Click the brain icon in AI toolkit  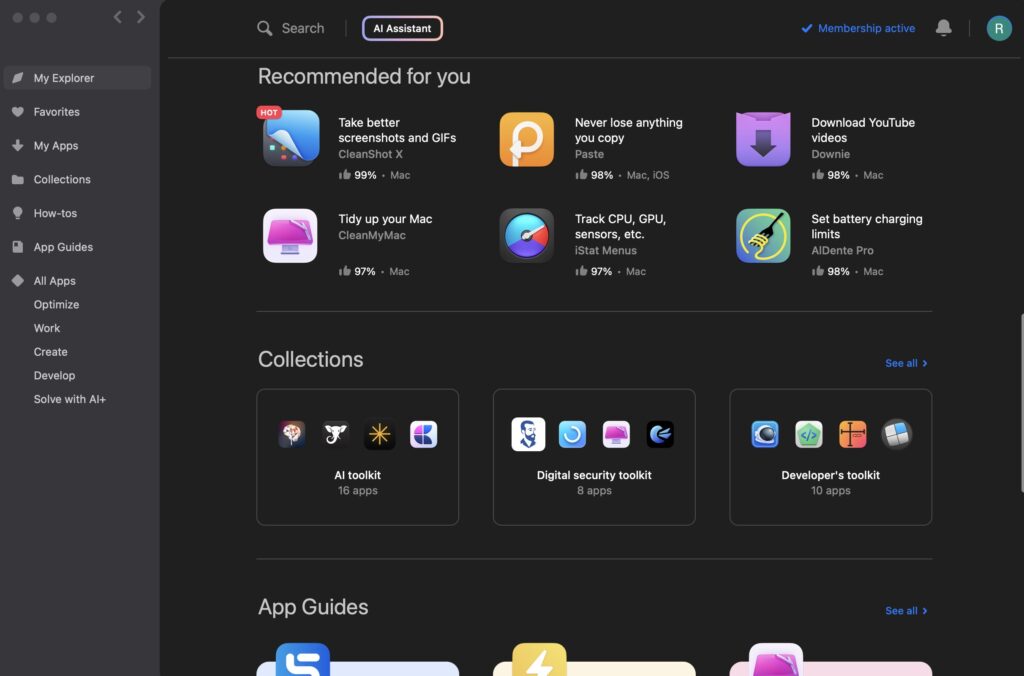(291, 434)
